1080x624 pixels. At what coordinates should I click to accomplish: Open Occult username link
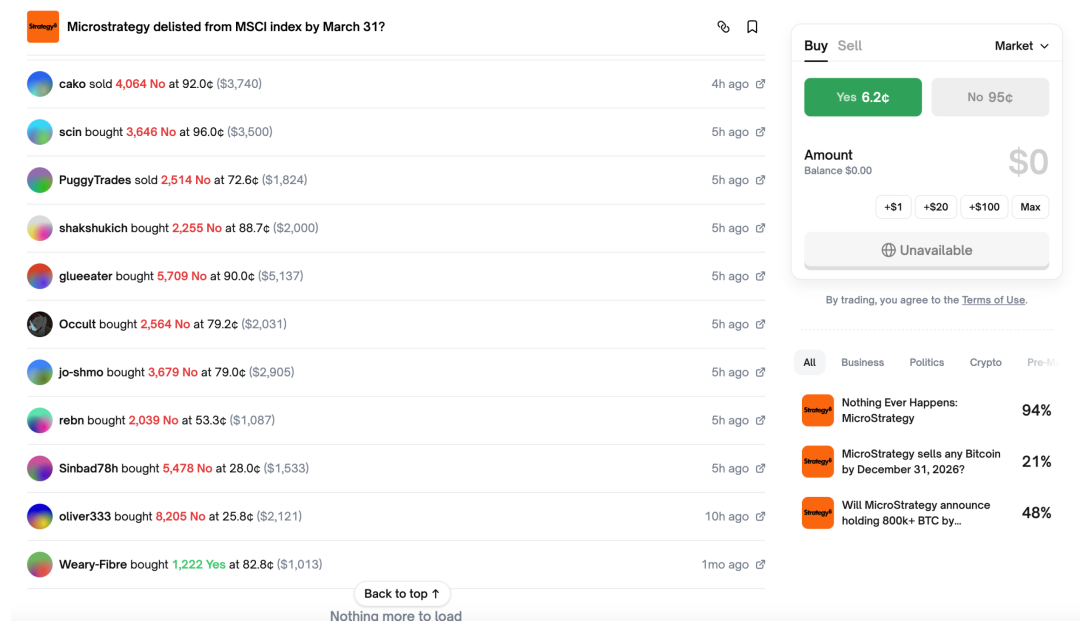point(77,324)
